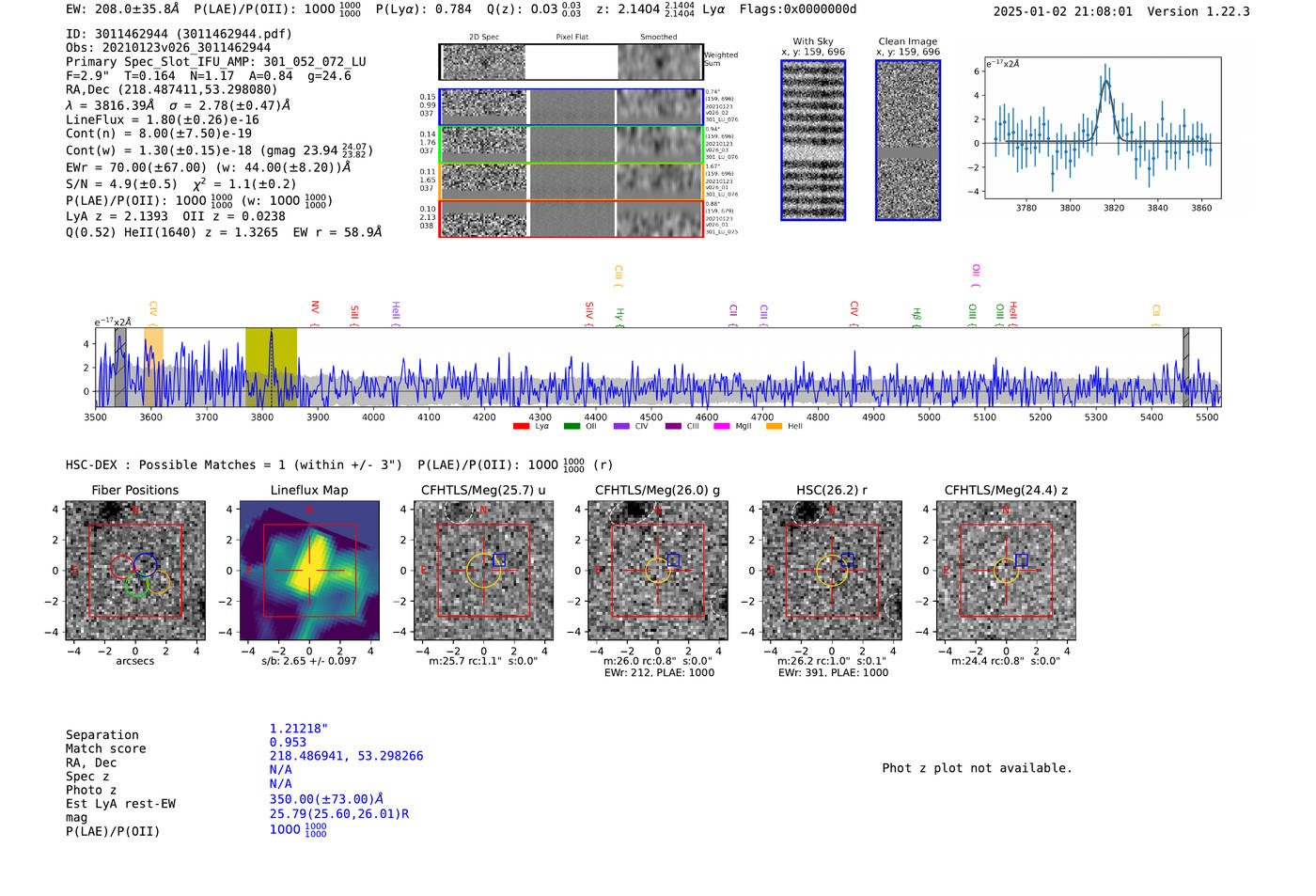Click the red Lyα legend swatch
The width and height of the screenshot is (1316, 896).
click(x=522, y=427)
